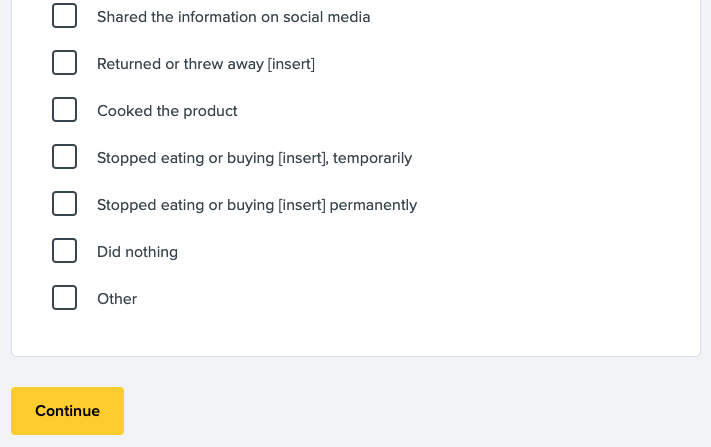Tick the 'Returned or threw away [insert]' checkbox
Screen dimensions: 711x447
point(65,63)
